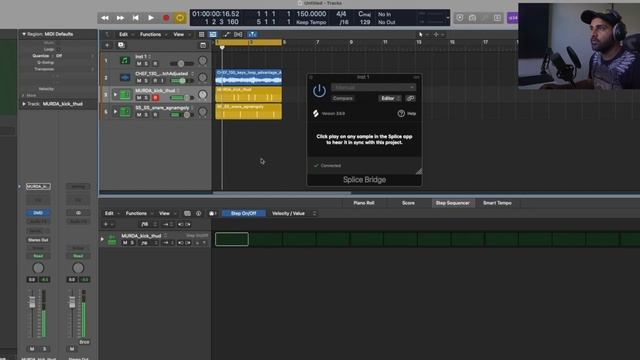Click the highlighted grid view icon in Tracks toolbar
Image resolution: width=640 pixels, height=360 pixels.
(213, 35)
